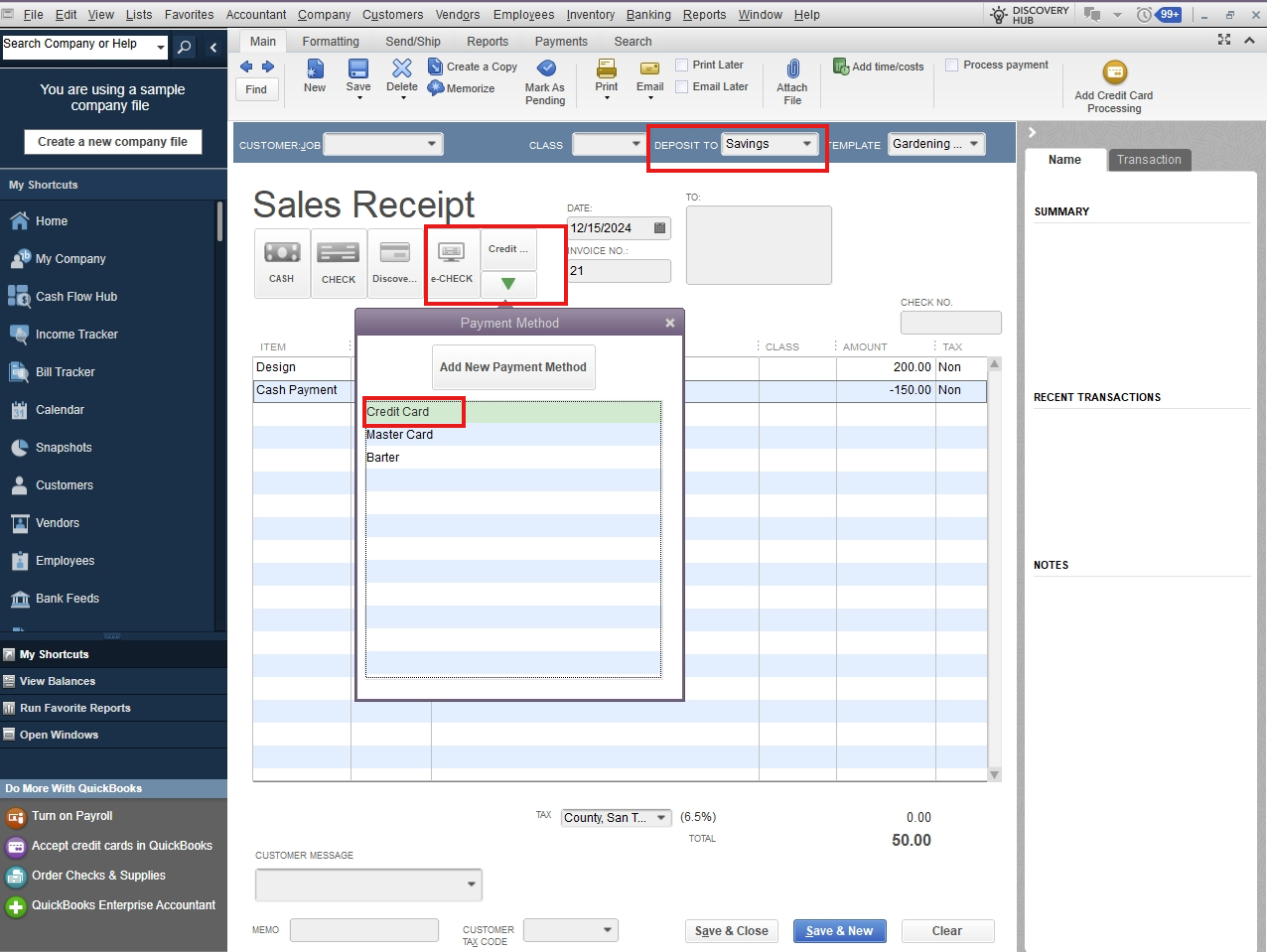Go to the previous receipt with the left arrow

(246, 67)
